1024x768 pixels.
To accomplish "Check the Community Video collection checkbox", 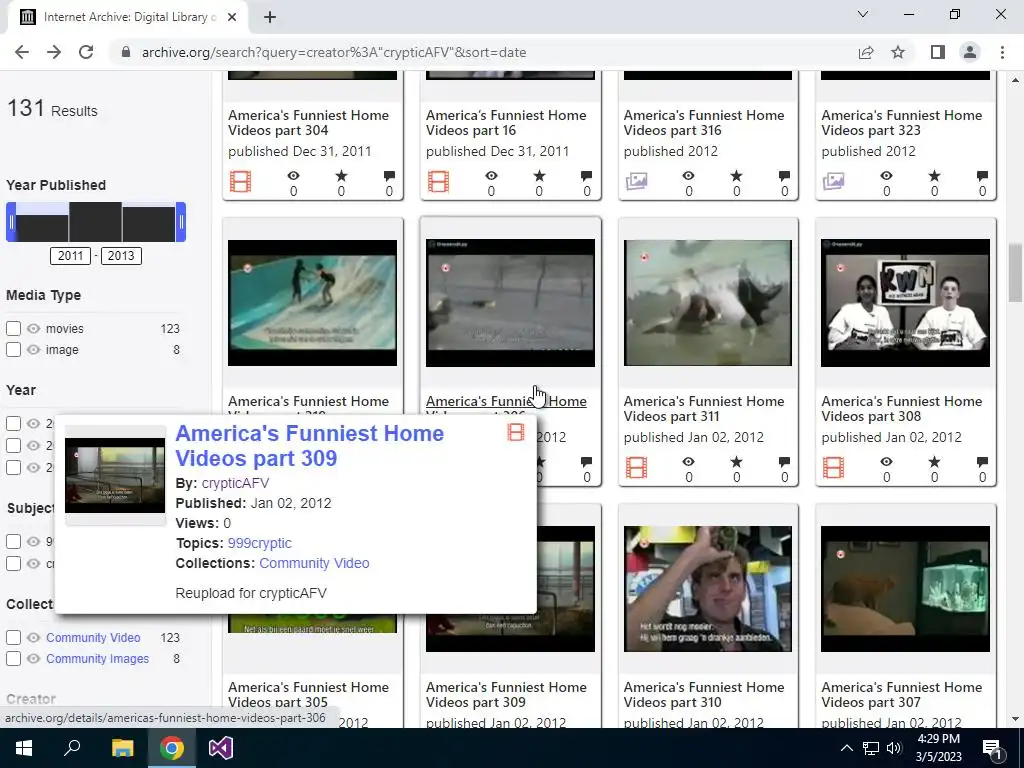I will click(14, 637).
